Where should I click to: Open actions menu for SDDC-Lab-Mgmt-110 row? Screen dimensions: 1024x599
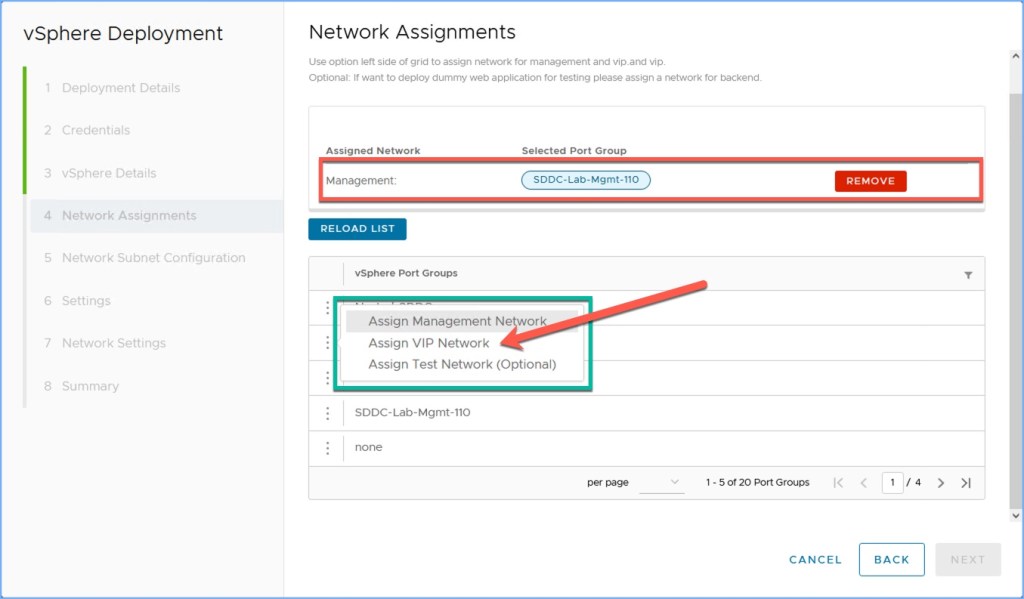[327, 413]
